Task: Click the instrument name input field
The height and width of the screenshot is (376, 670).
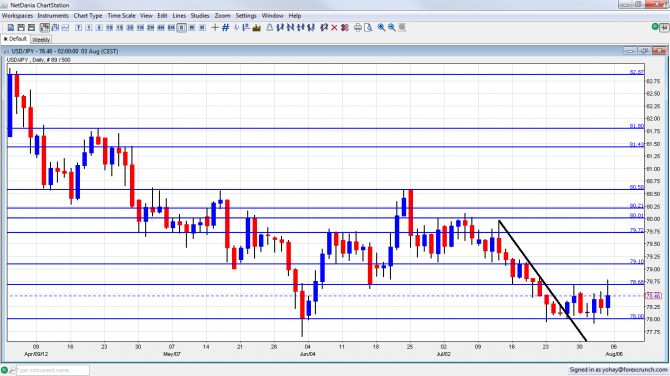Action: 53,370
